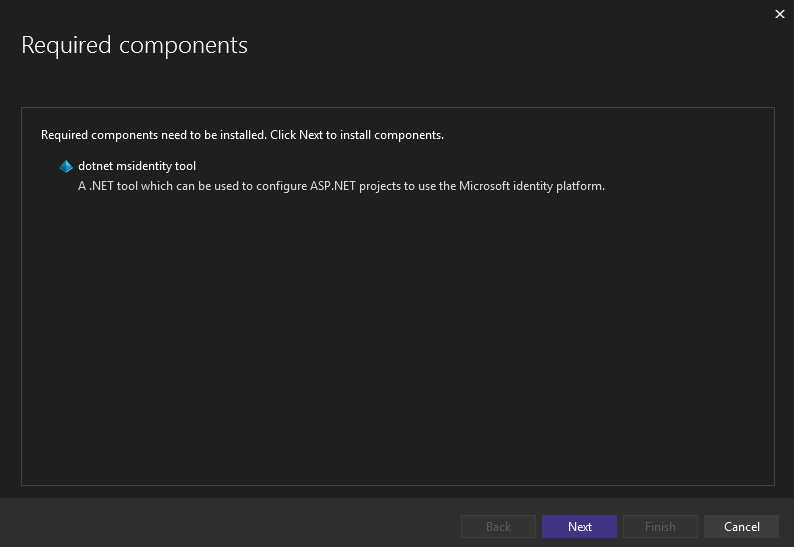Viewport: 794px width, 547px height.
Task: Select the dotnet msidentity tool name
Action: [137, 166]
